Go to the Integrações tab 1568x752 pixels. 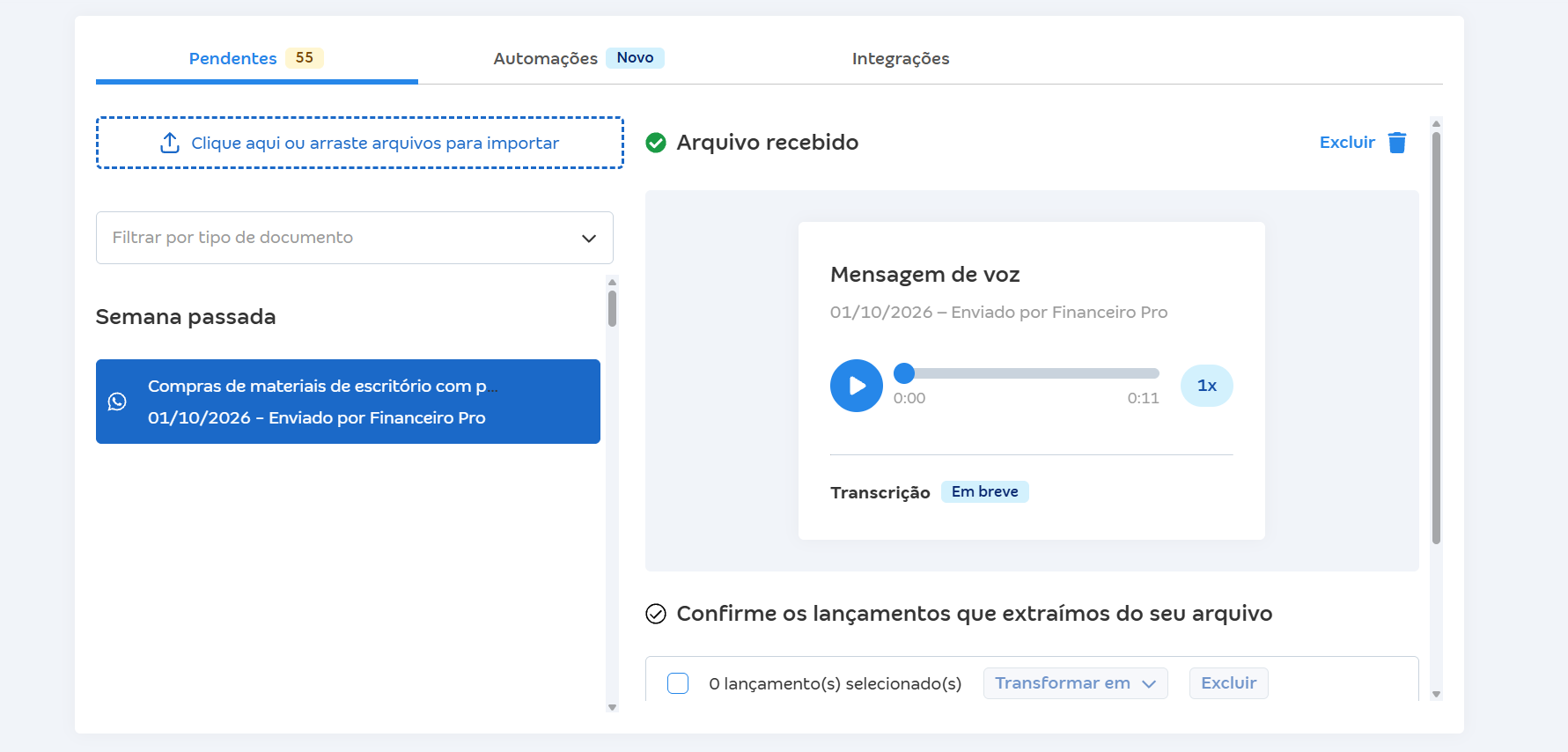(x=901, y=58)
